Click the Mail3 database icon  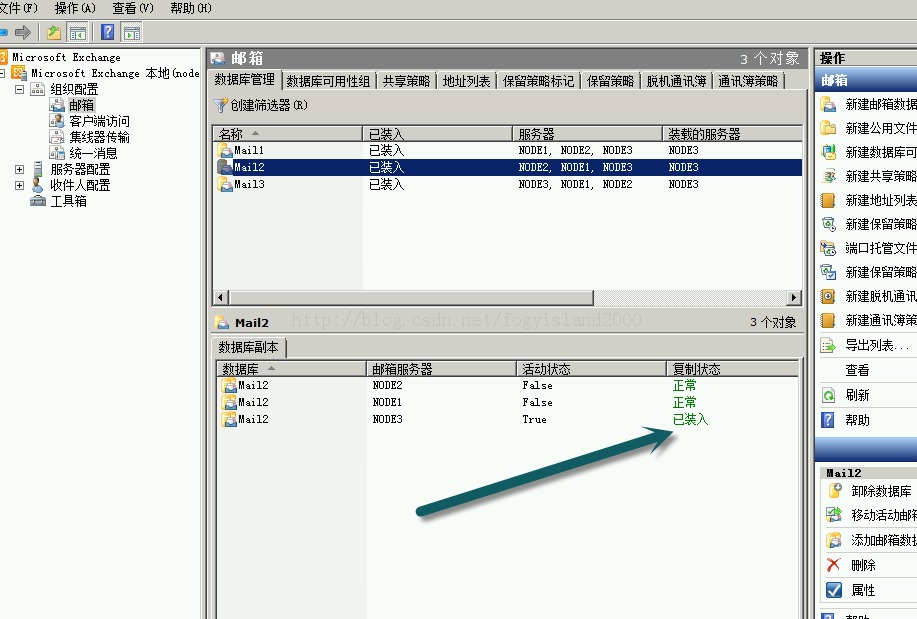click(x=225, y=184)
